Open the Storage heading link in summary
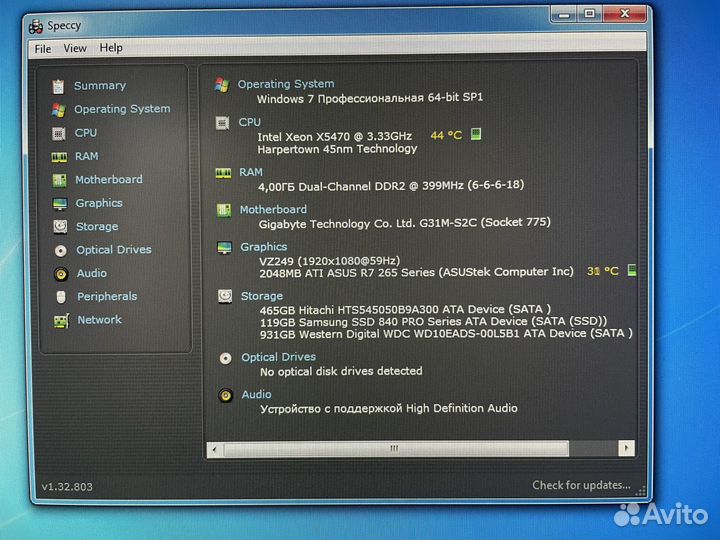The image size is (720, 540). [x=262, y=296]
